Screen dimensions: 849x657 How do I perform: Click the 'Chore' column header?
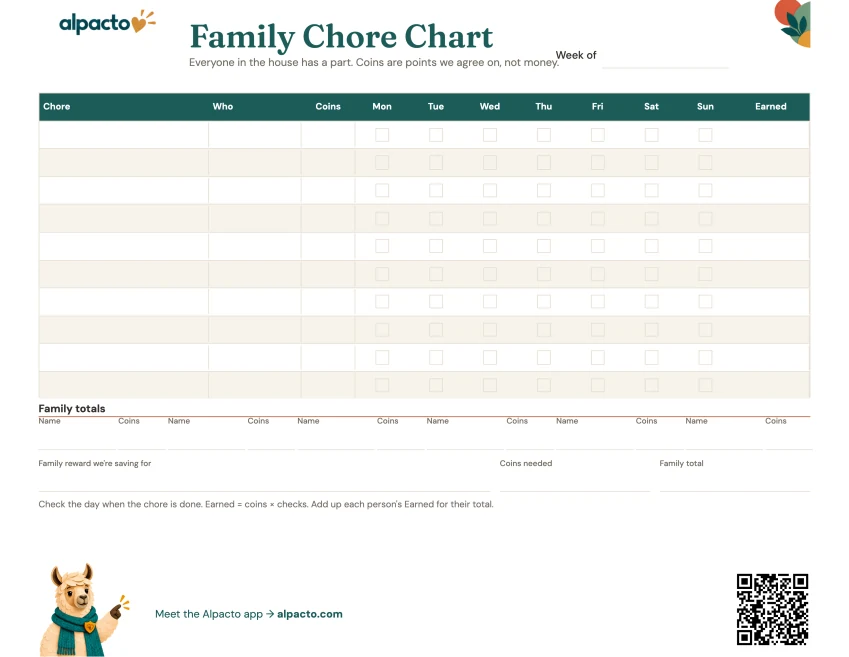tap(57, 106)
